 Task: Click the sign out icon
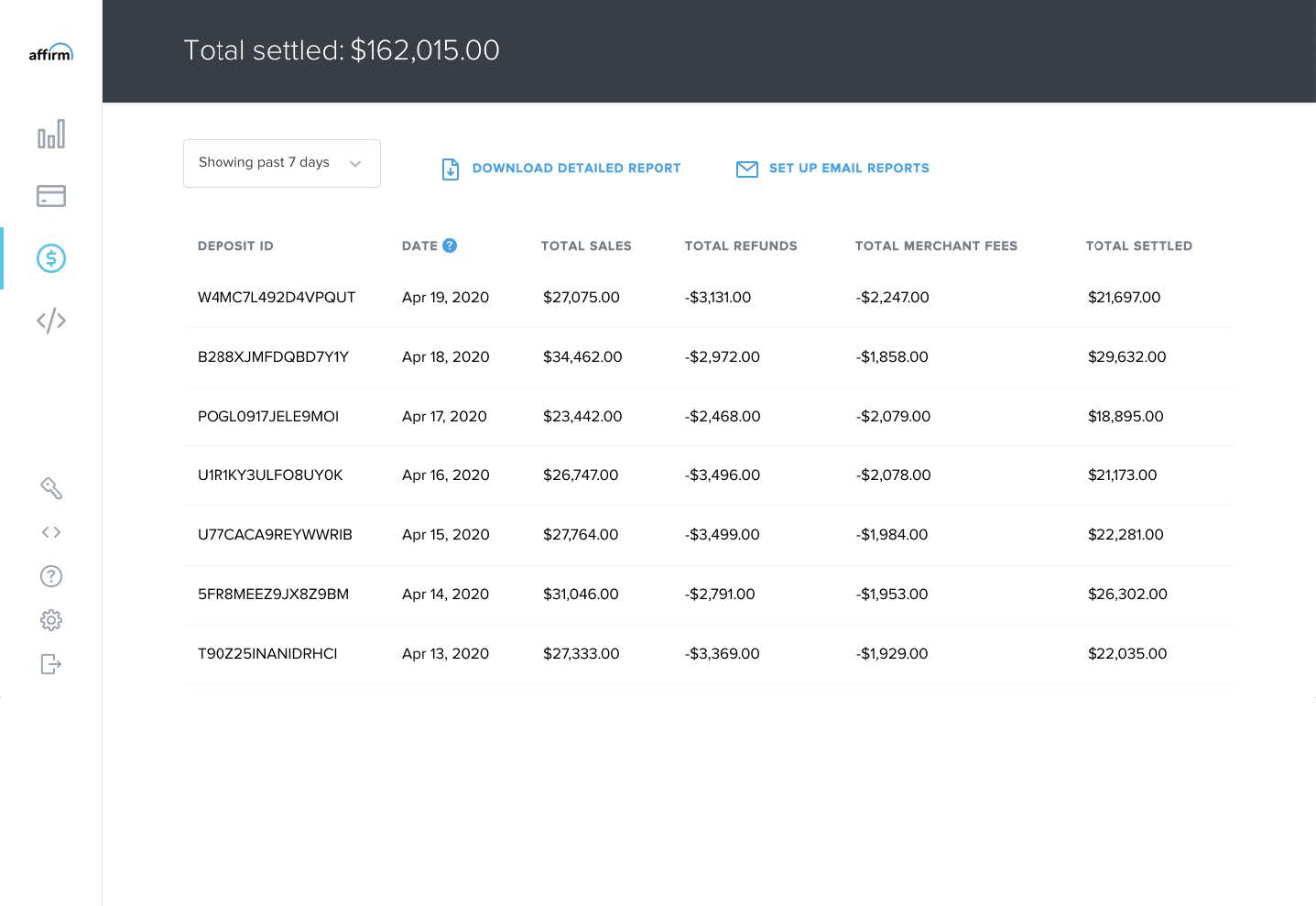coord(51,664)
